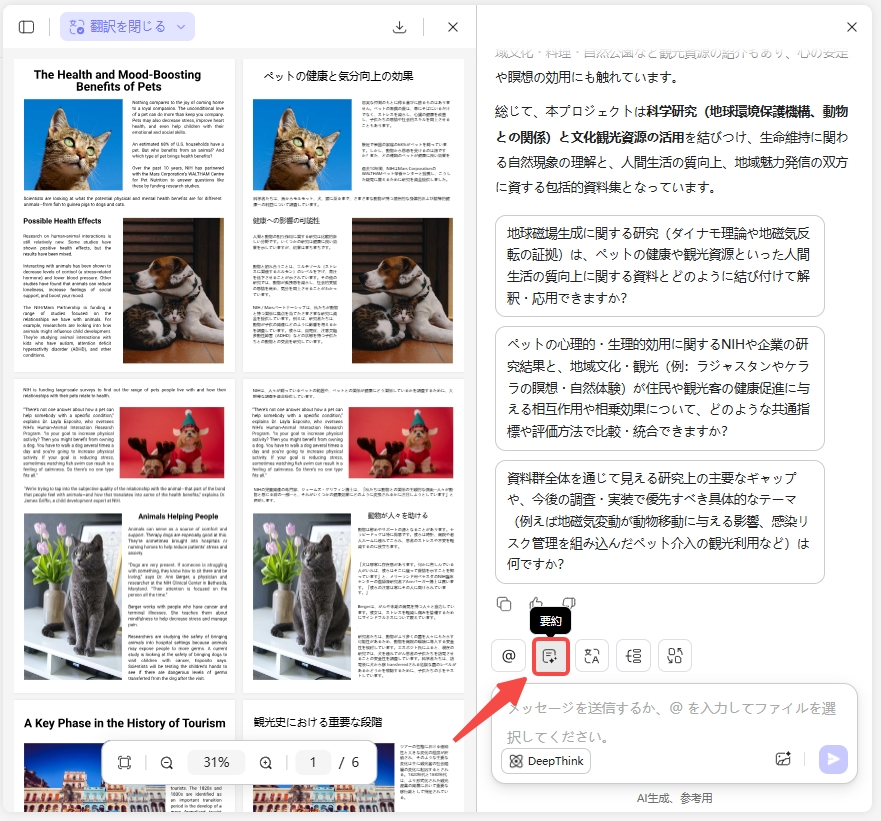Image resolution: width=881 pixels, height=821 pixels.
Task: Select the content extraction icon in chat toolbar
Action: click(x=674, y=656)
